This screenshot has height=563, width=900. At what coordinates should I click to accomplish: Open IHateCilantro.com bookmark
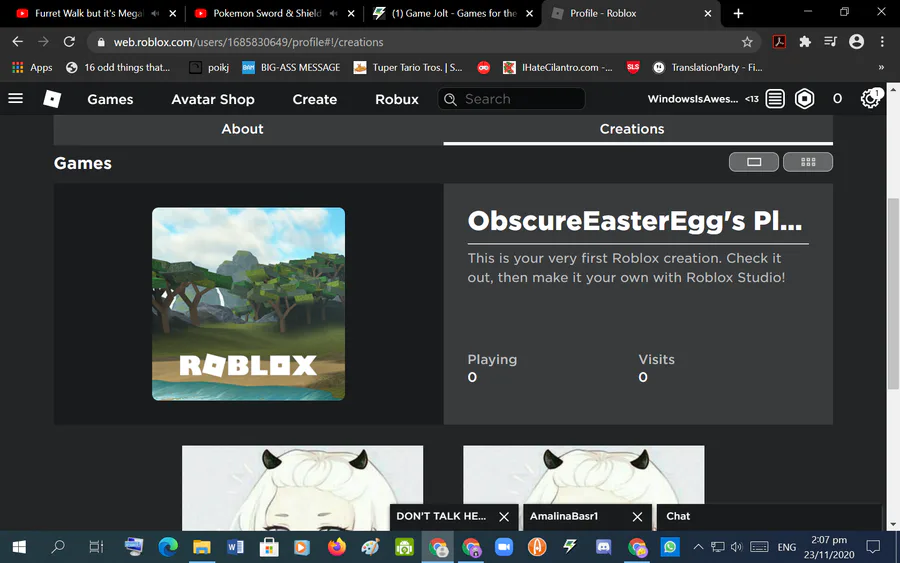[x=557, y=67]
